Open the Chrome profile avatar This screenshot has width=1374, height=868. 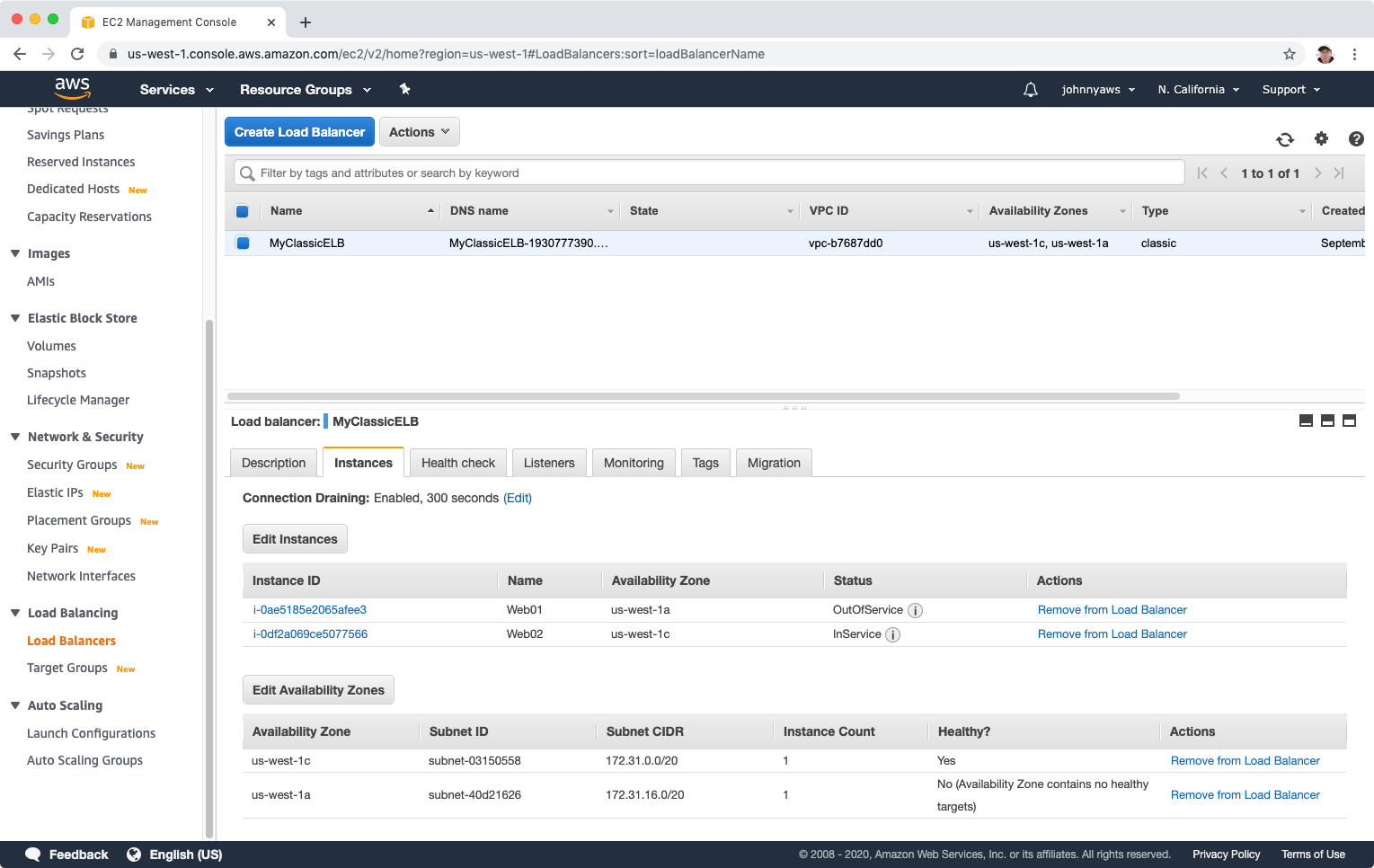[x=1325, y=54]
